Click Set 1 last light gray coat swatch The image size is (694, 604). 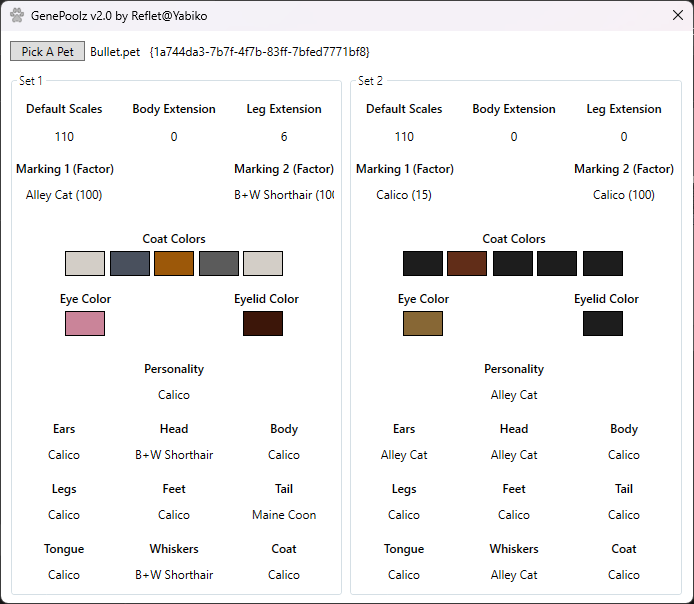point(263,263)
